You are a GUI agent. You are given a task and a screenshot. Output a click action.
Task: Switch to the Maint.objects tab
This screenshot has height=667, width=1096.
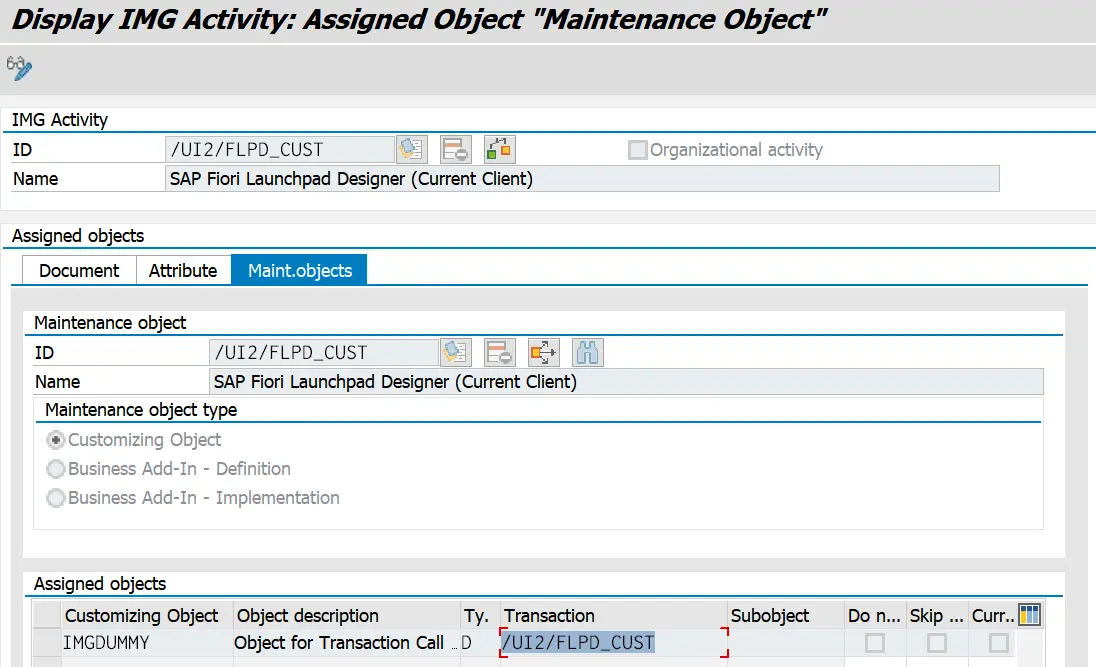[299, 270]
